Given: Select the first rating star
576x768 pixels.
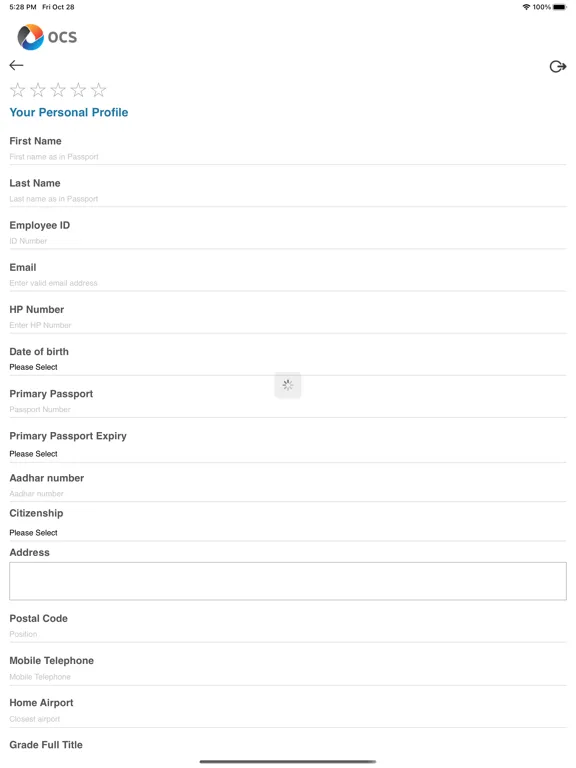Looking at the screenshot, I should click(x=18, y=90).
